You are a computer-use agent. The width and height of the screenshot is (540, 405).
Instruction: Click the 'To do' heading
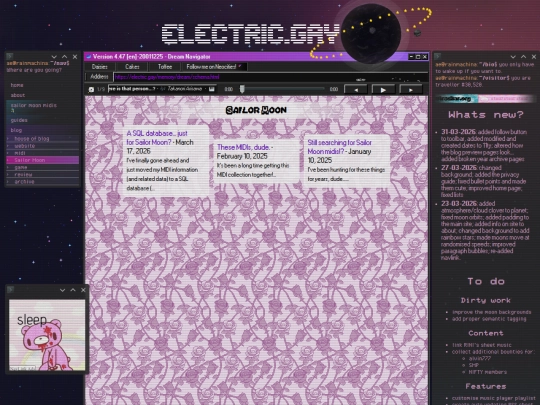coord(486,281)
